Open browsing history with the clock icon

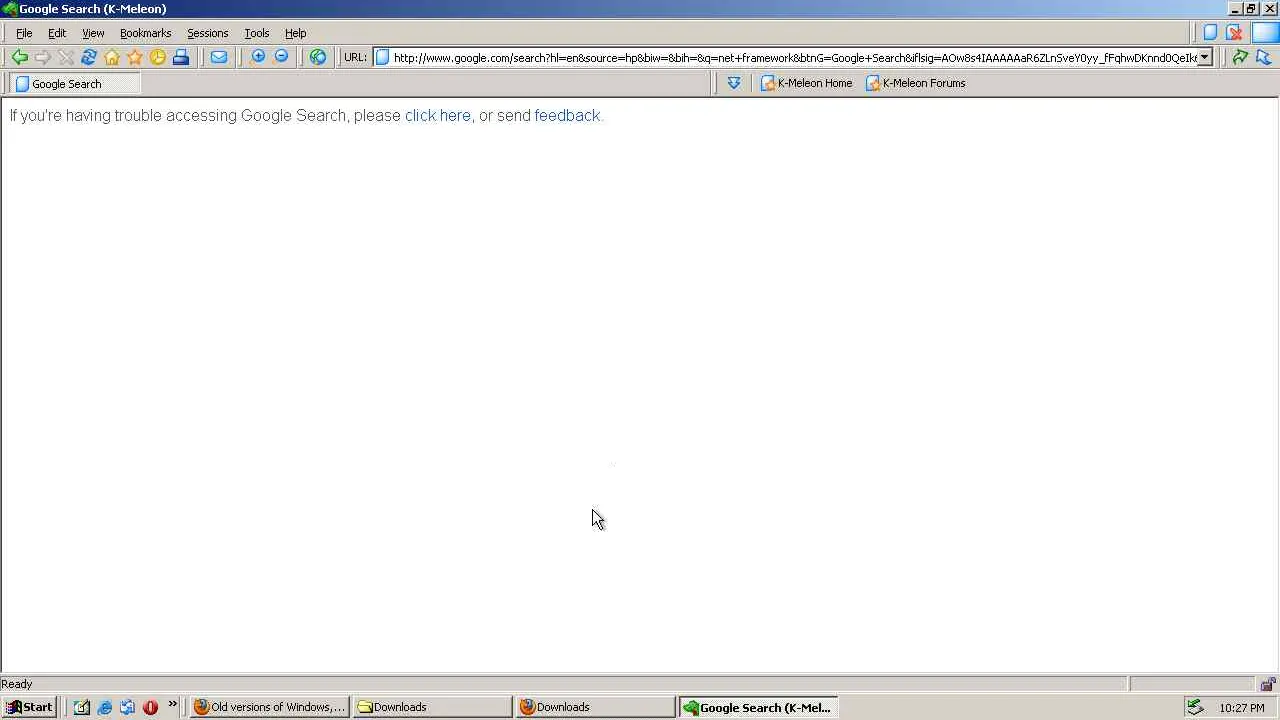158,57
